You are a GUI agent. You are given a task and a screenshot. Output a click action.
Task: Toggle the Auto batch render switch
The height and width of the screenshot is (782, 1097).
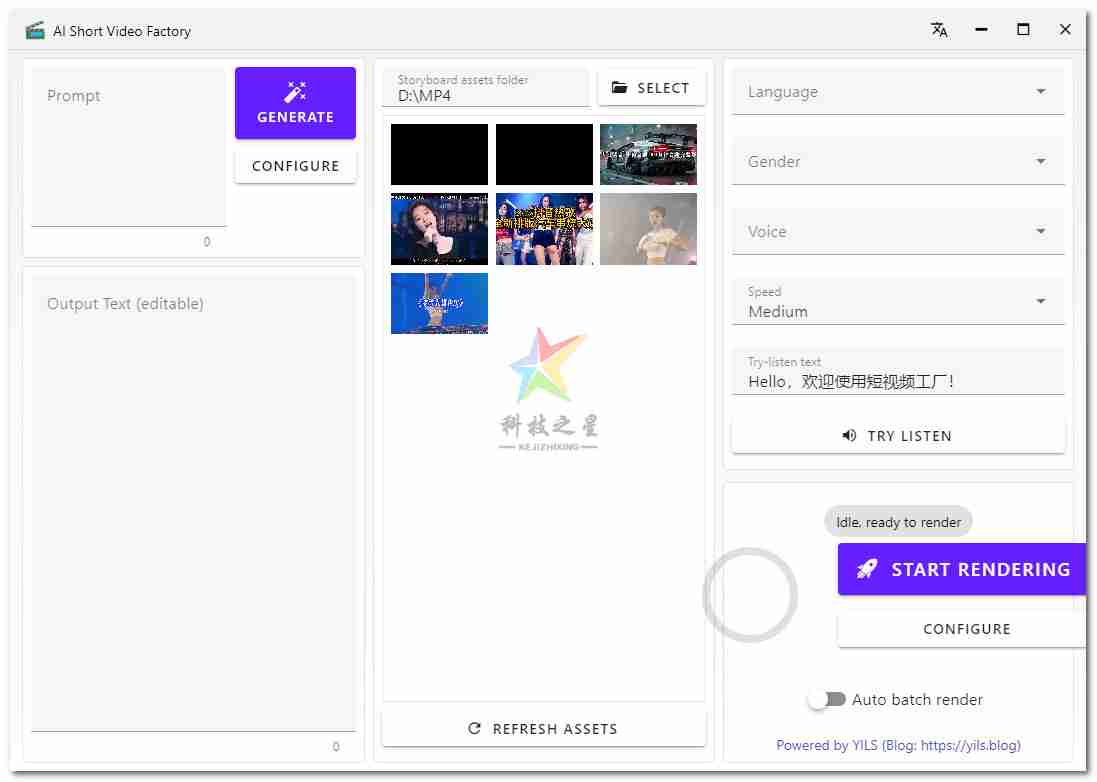(826, 700)
